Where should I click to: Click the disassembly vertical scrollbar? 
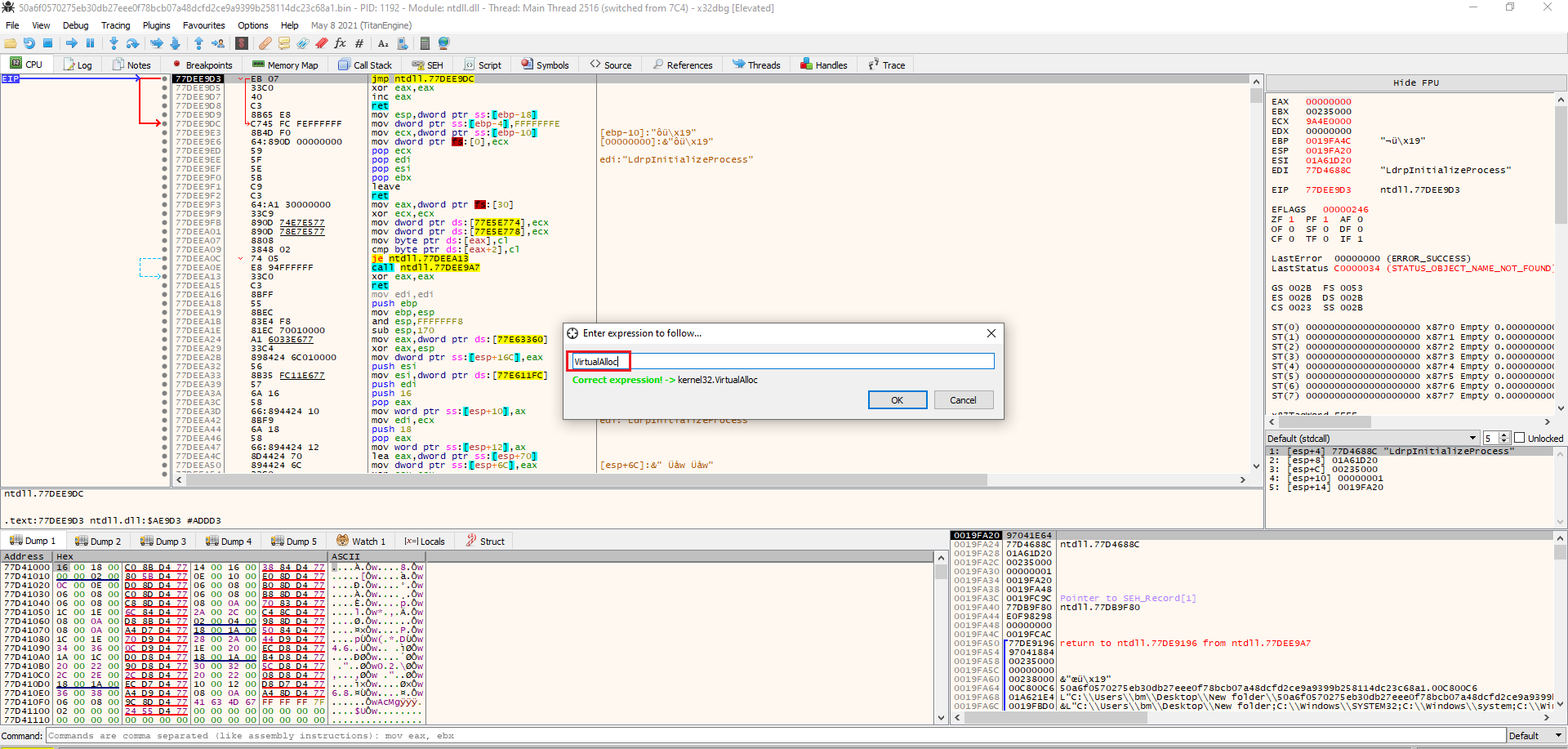pos(1256,274)
